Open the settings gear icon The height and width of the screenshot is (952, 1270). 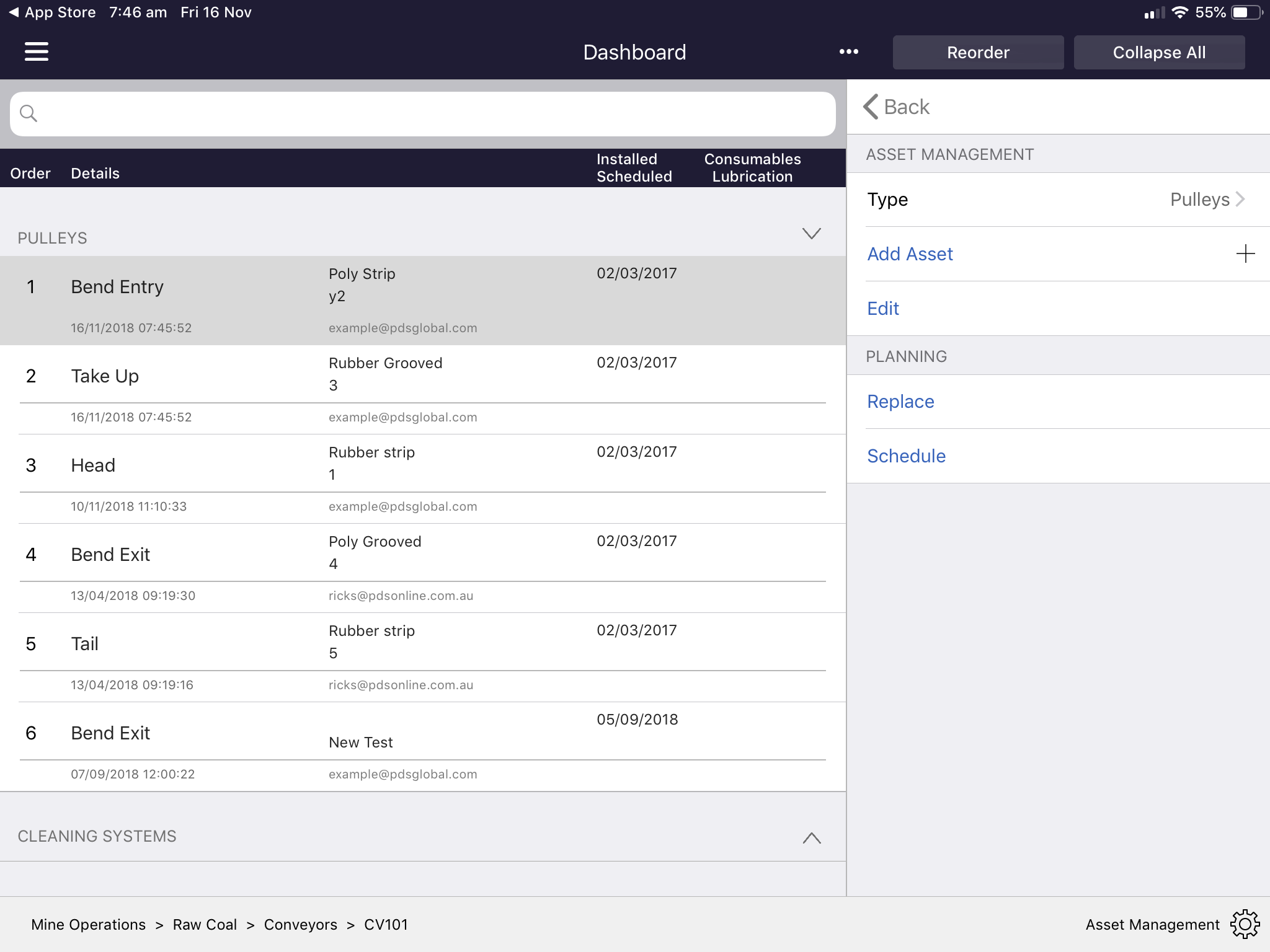click(x=1245, y=924)
